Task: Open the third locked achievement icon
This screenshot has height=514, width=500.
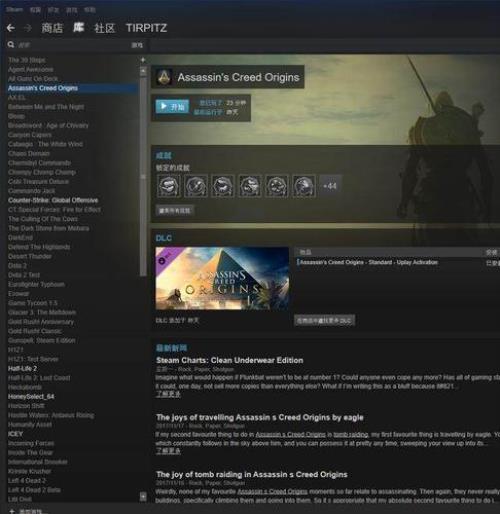Action: [x=223, y=186]
